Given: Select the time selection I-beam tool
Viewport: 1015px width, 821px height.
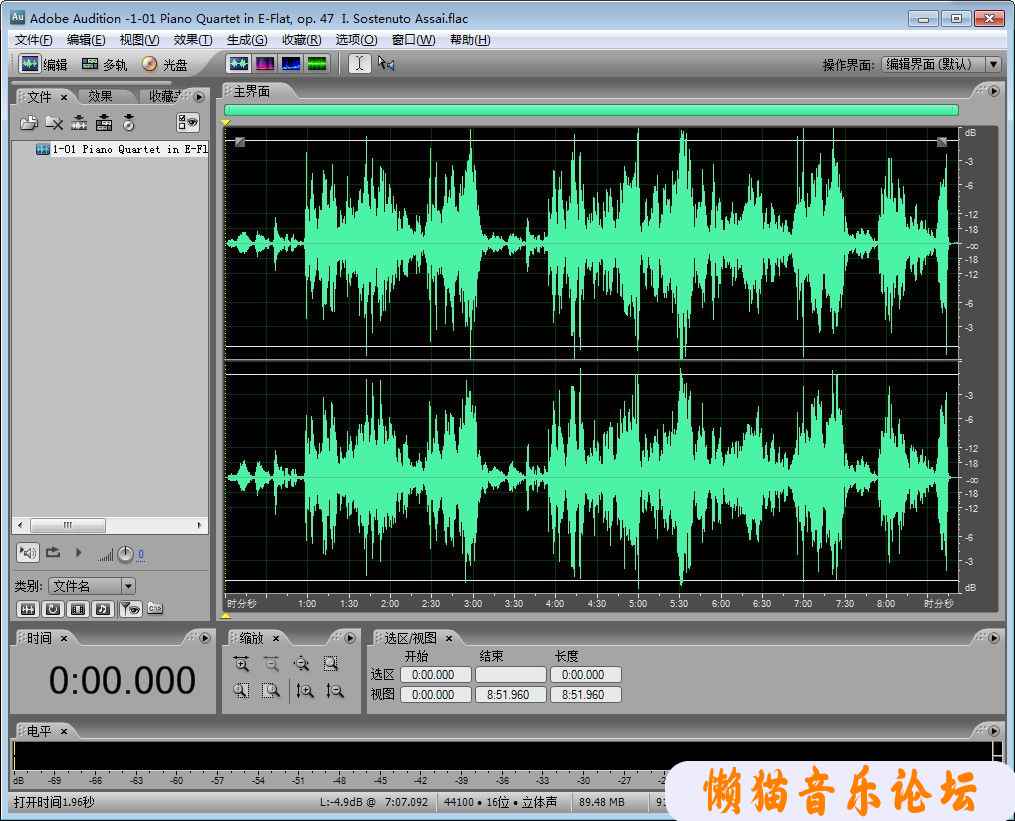Looking at the screenshot, I should pos(360,63).
